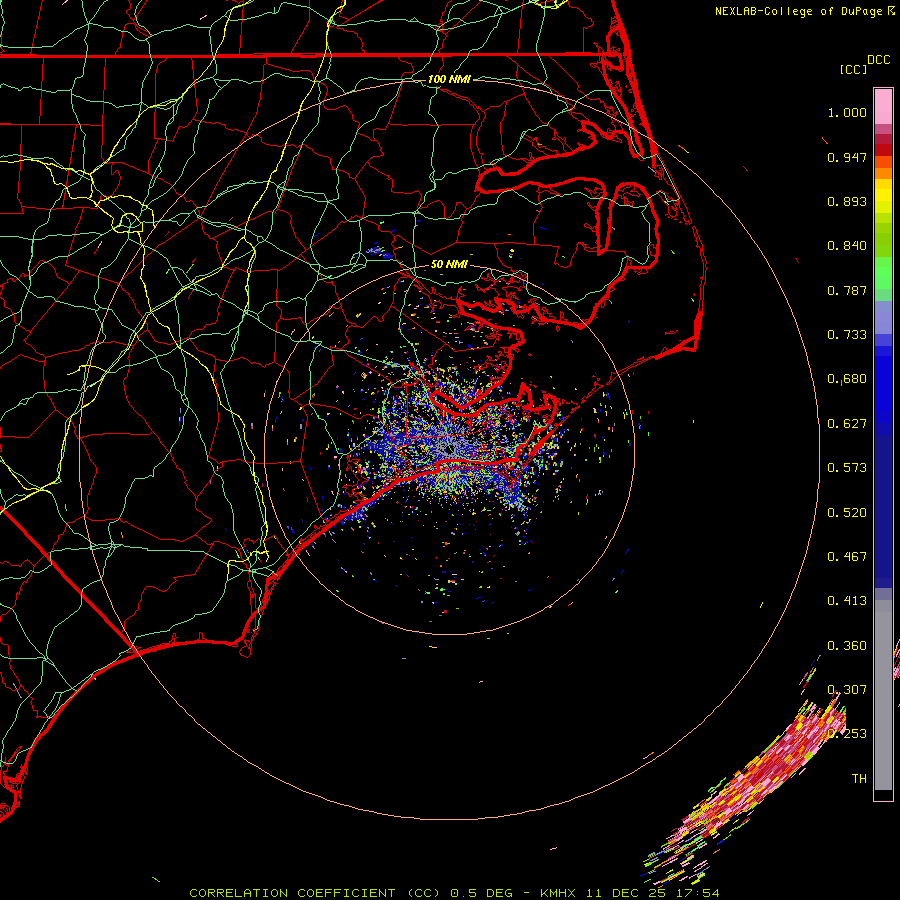Click the 0.573 scale value
Screen dimensions: 900x900
coord(847,468)
